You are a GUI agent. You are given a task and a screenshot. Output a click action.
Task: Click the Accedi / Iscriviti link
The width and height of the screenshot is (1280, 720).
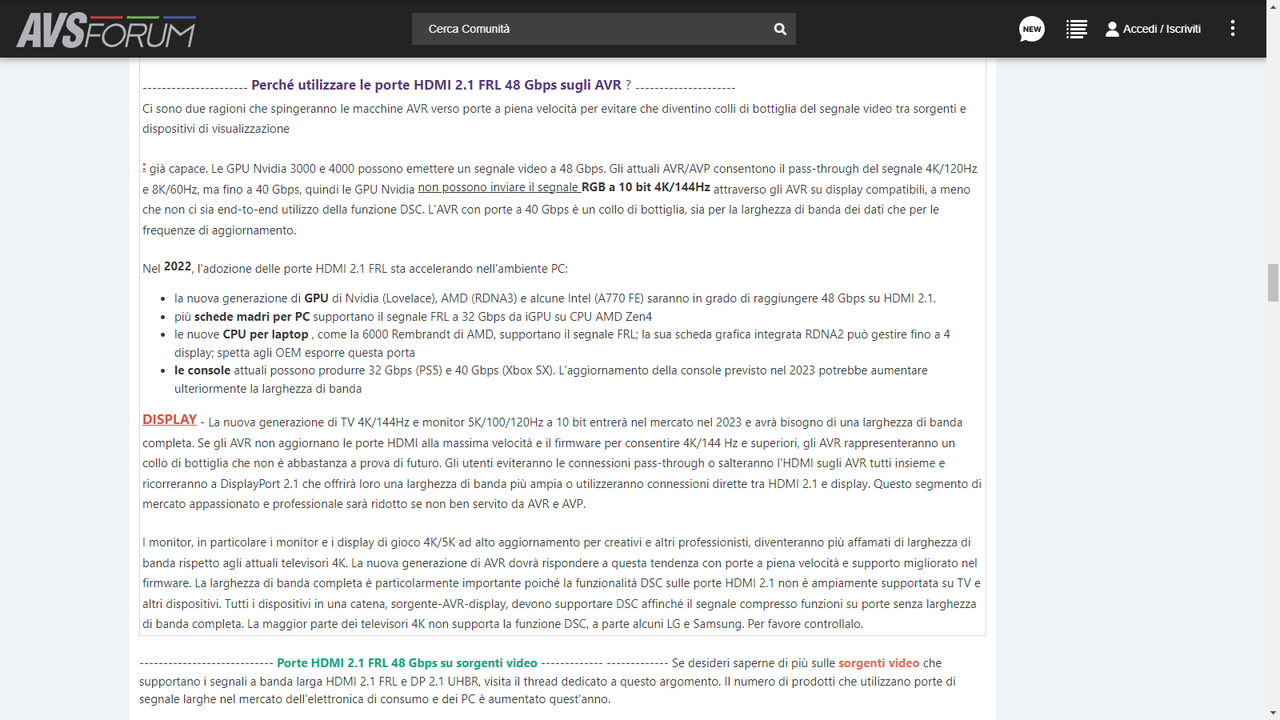tap(1162, 29)
